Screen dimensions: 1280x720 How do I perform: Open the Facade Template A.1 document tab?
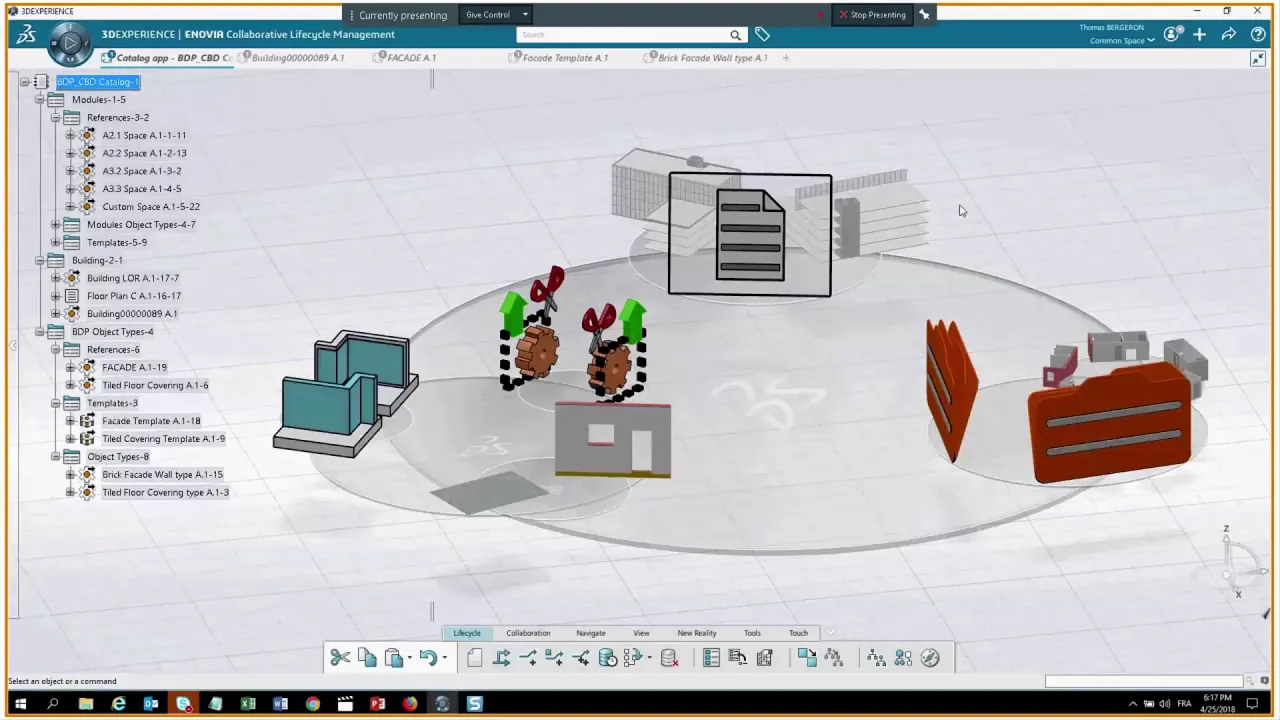click(x=560, y=58)
